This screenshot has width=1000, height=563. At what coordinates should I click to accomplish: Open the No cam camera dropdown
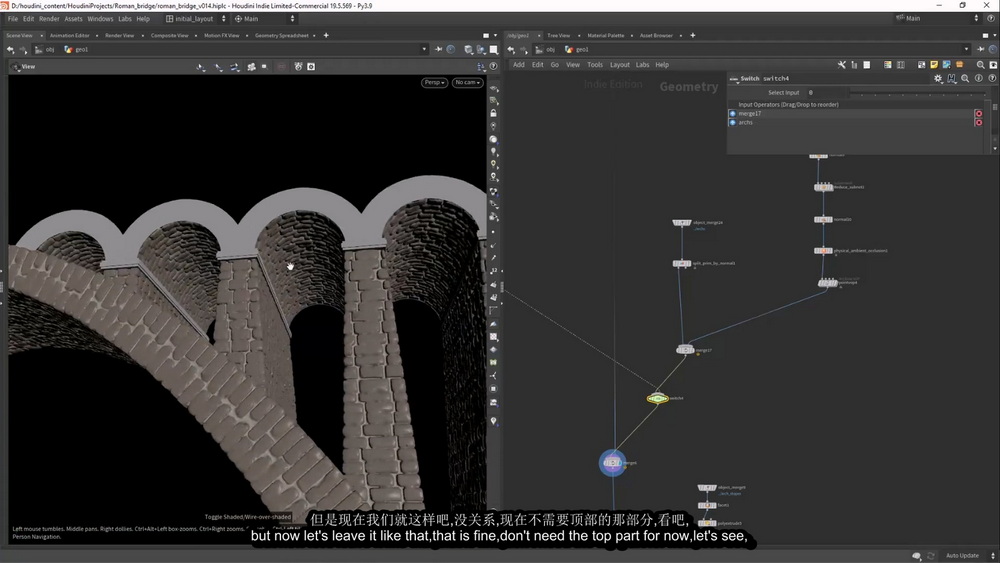click(467, 82)
